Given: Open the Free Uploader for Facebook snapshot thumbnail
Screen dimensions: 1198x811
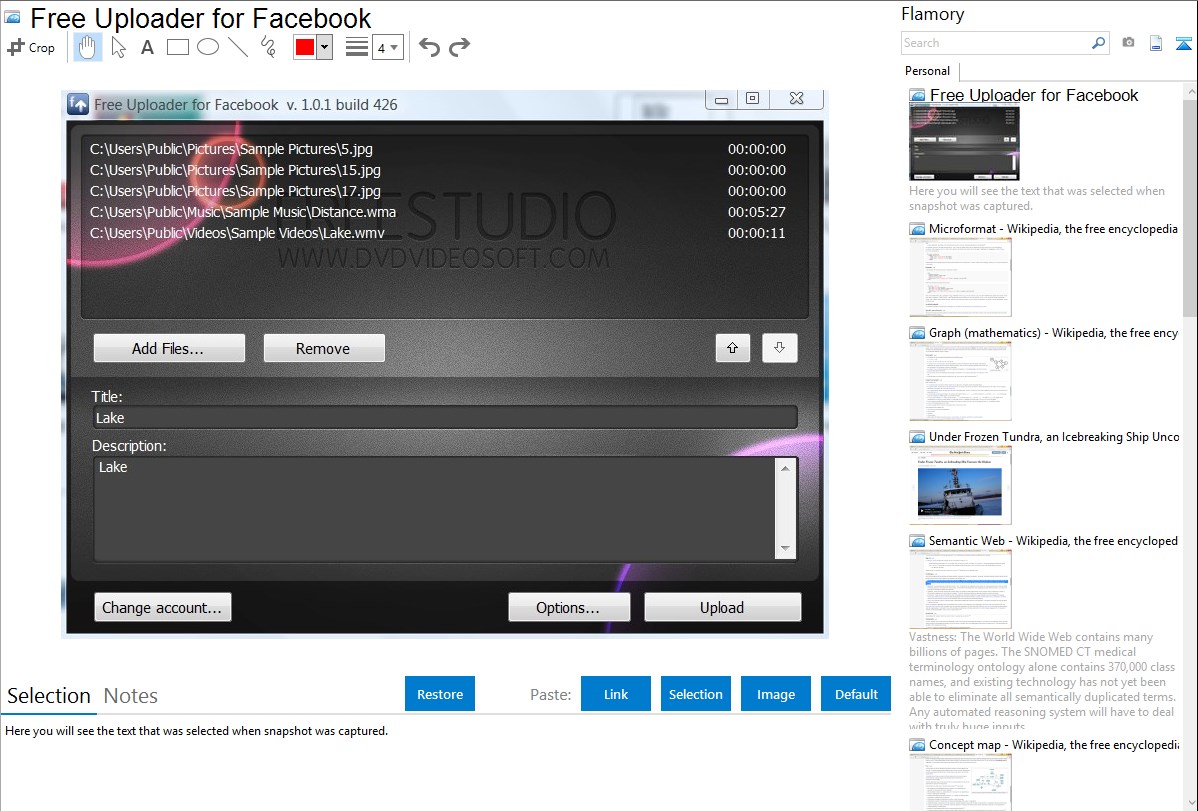Looking at the screenshot, I should tap(964, 143).
